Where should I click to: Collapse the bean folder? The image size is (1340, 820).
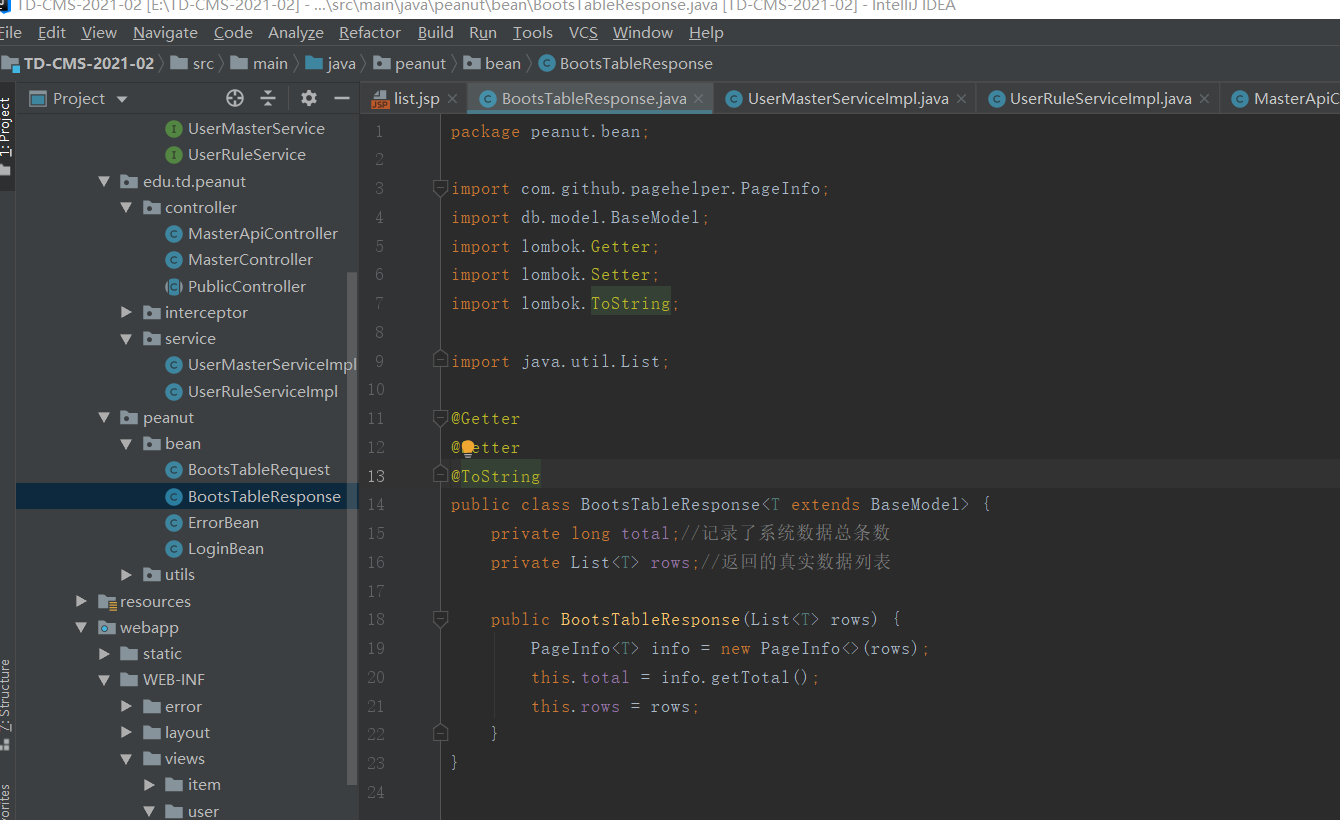pos(126,443)
